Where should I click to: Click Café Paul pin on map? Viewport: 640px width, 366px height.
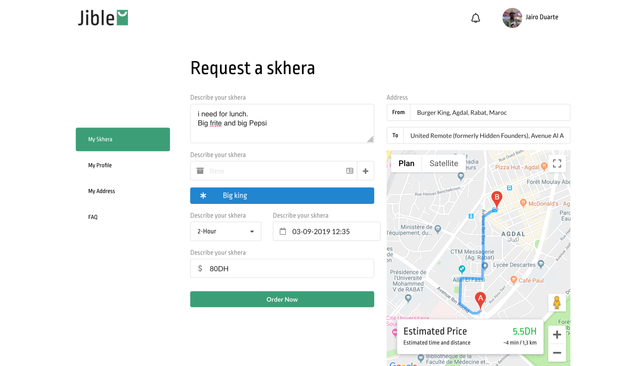point(513,279)
